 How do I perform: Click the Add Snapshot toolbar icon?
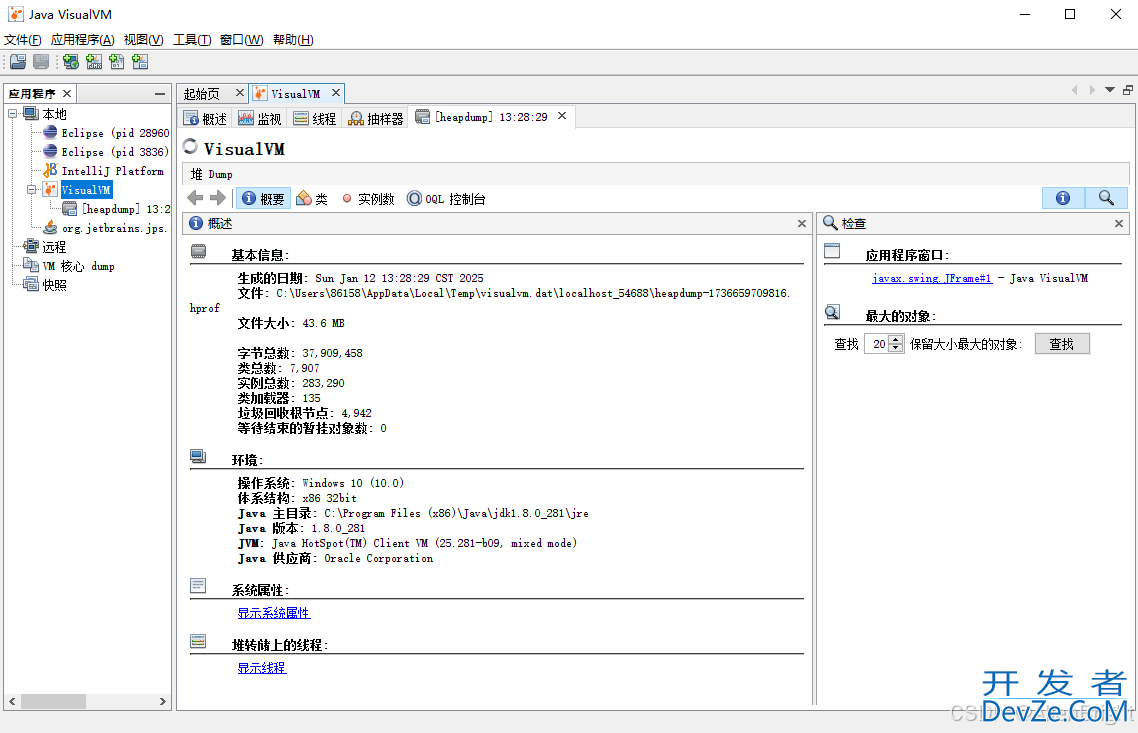(140, 62)
